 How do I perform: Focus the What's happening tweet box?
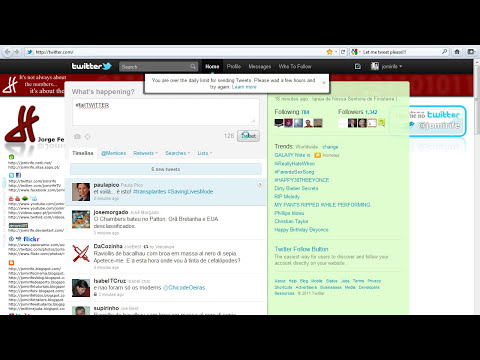click(x=166, y=112)
